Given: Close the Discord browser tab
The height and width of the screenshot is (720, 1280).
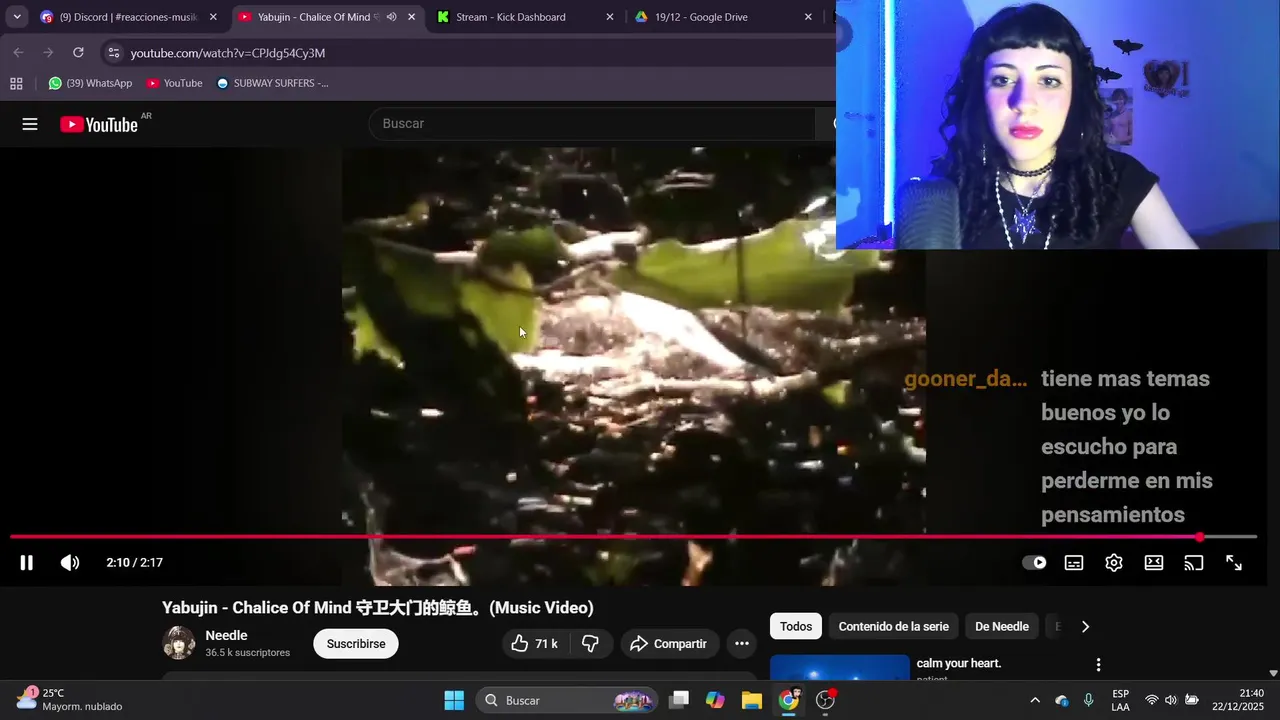Looking at the screenshot, I should (213, 17).
